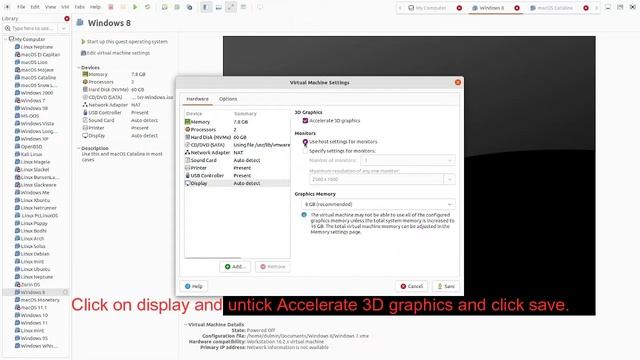Open the Tabs menu
The width and height of the screenshot is (640, 360).
[x=80, y=7]
